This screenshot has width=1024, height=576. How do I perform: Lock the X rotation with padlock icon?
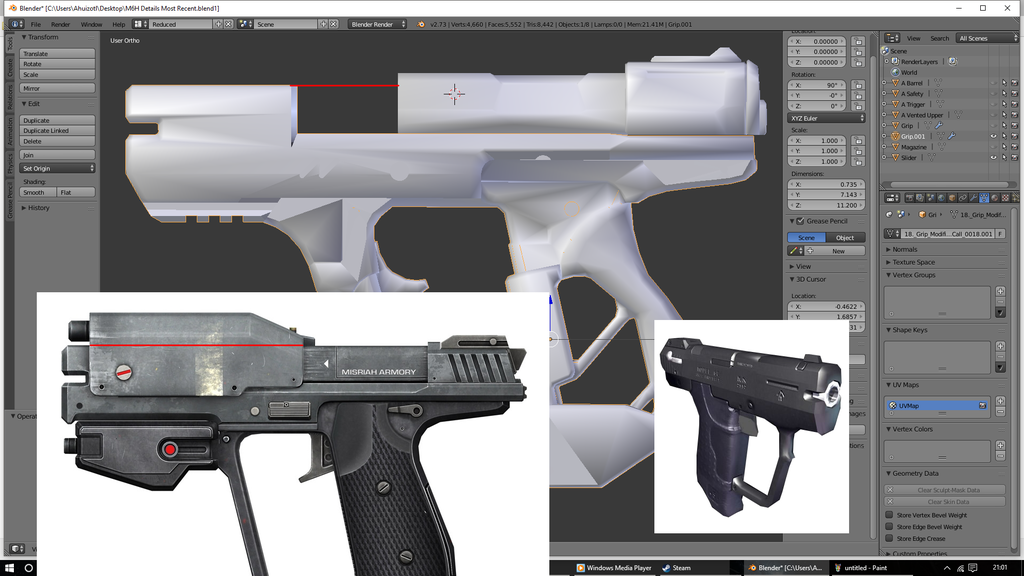[x=858, y=85]
